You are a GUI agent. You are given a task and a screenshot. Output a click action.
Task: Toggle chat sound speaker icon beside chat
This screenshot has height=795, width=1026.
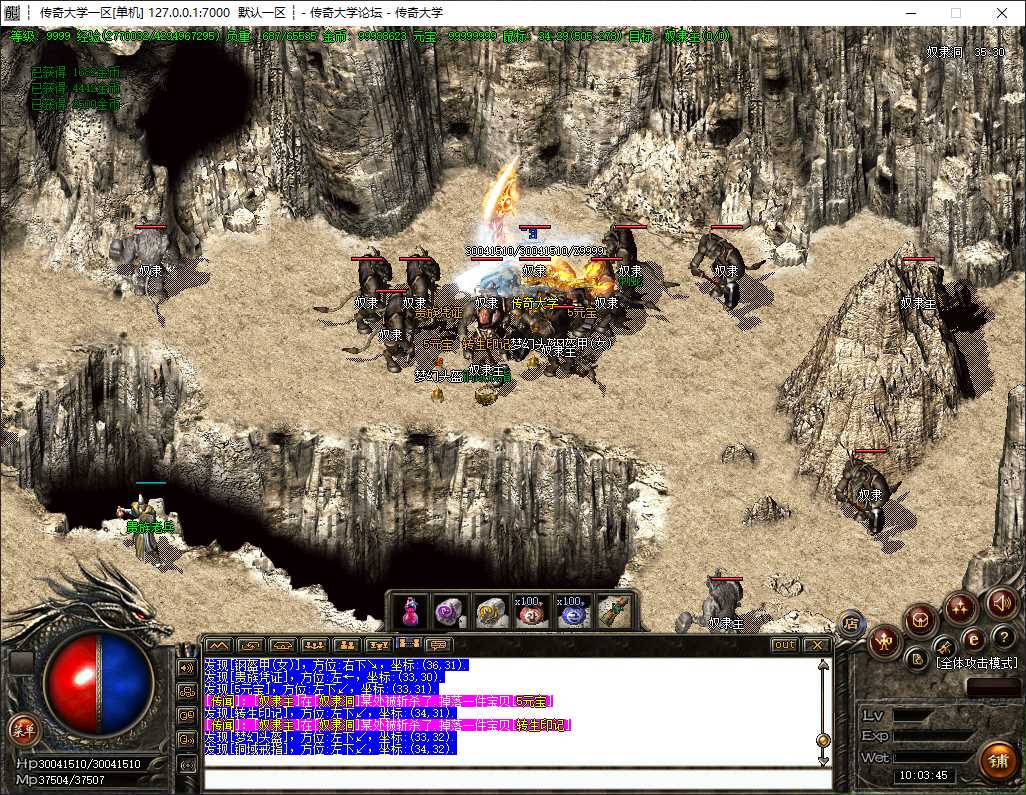[x=187, y=668]
